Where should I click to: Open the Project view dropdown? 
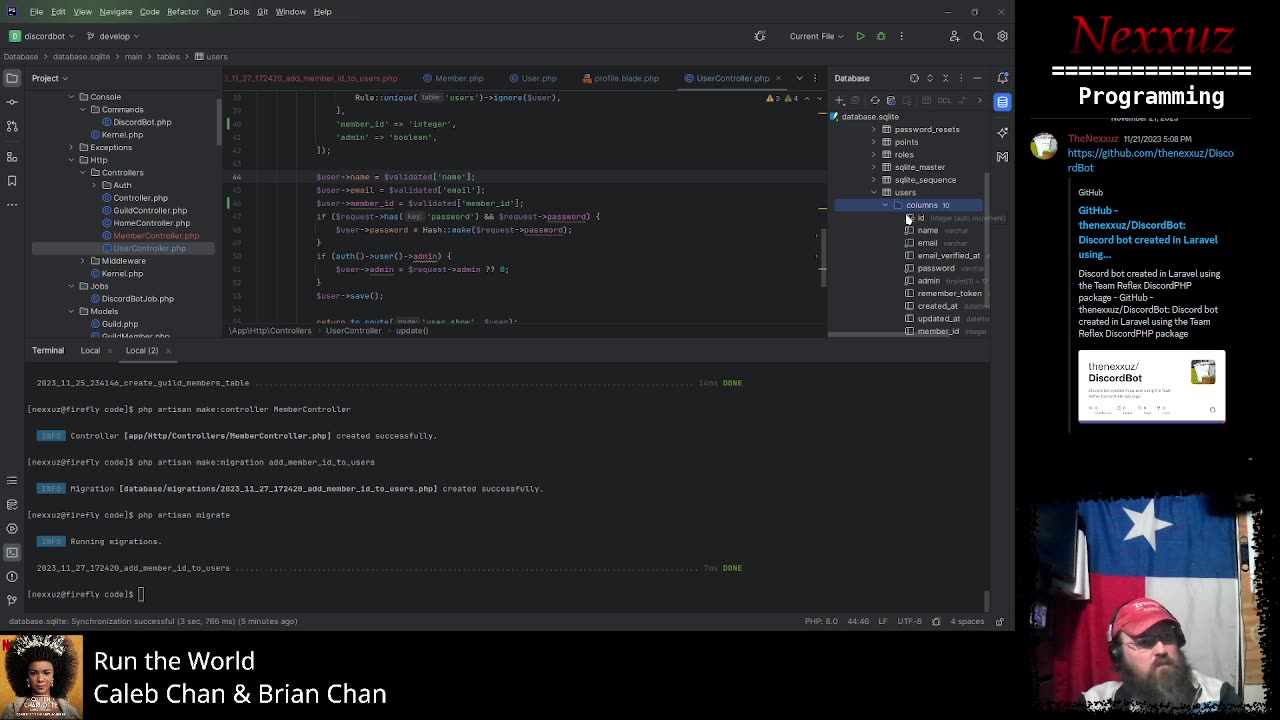tap(50, 78)
